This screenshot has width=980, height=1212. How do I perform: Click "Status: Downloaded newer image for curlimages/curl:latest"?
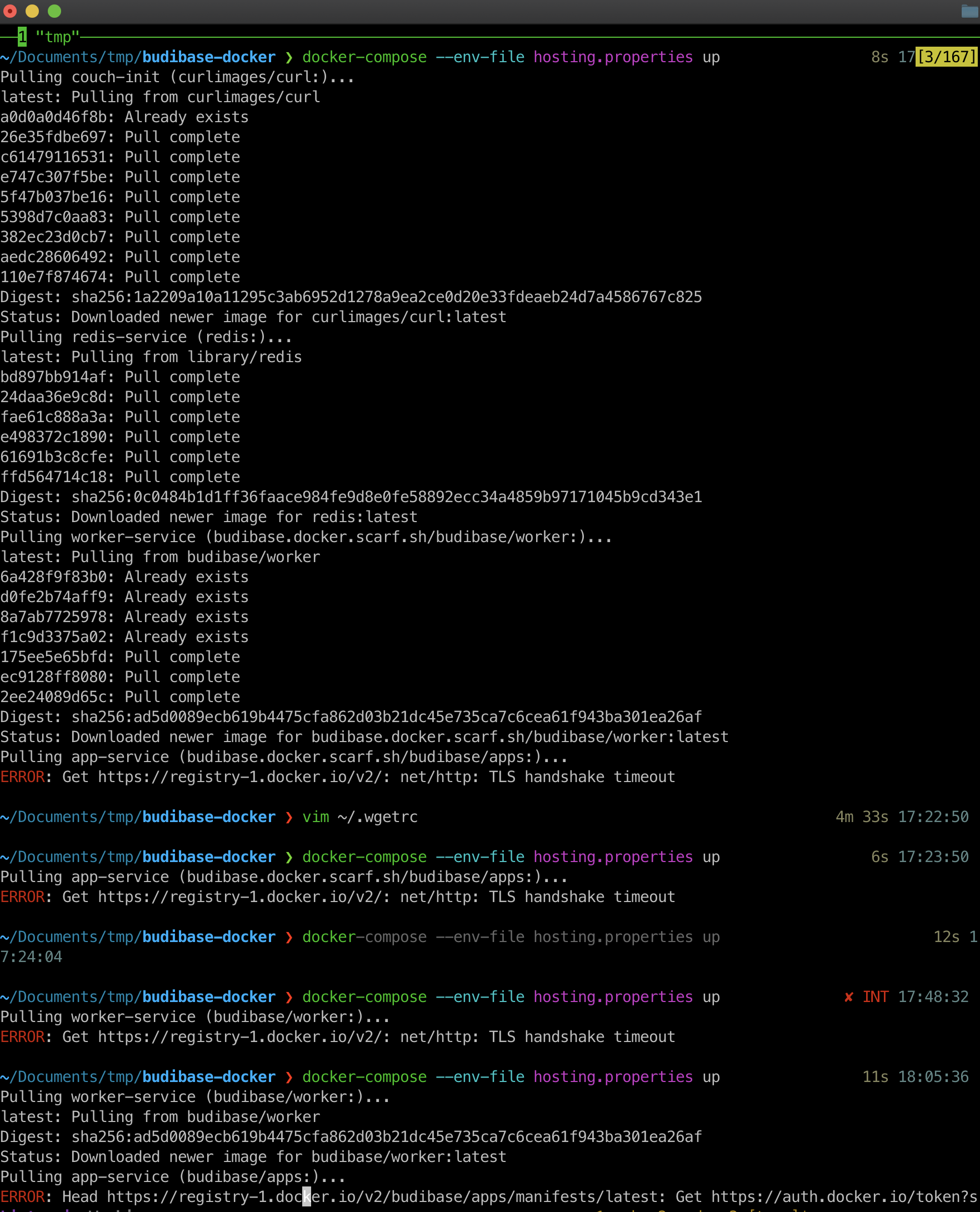[253, 317]
